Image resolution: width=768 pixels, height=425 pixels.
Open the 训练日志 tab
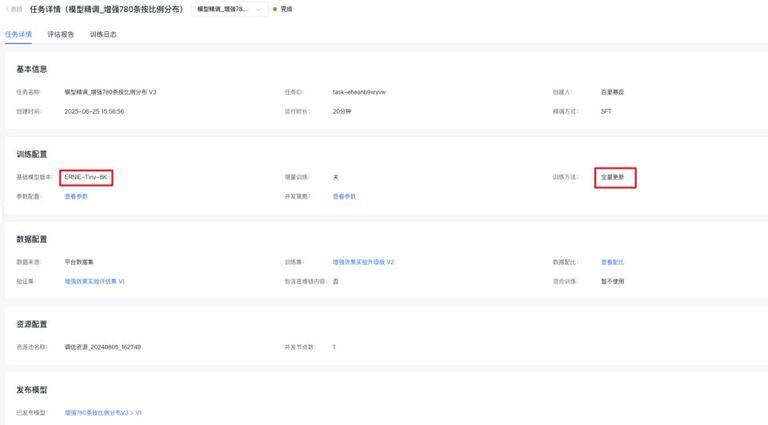(x=103, y=34)
